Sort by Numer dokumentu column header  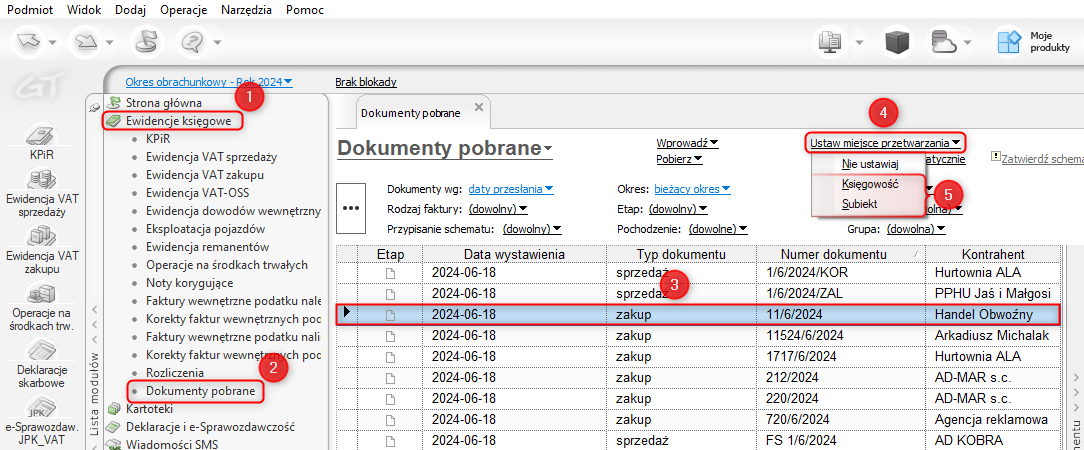click(x=840, y=254)
